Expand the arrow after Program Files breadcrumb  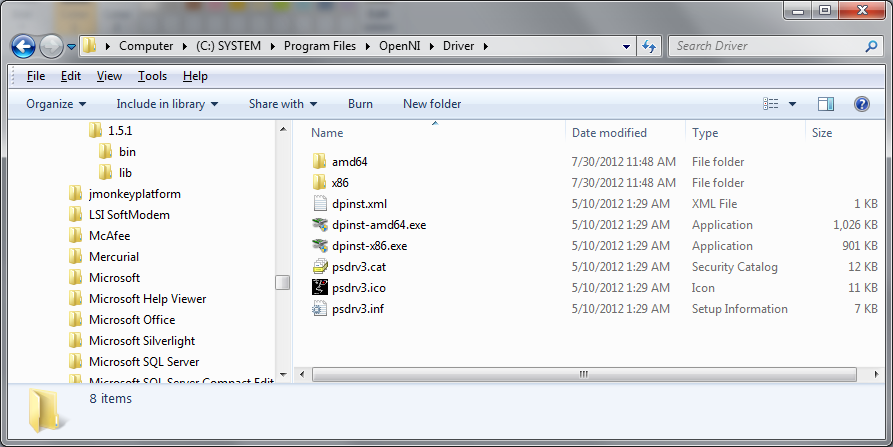pos(368,47)
